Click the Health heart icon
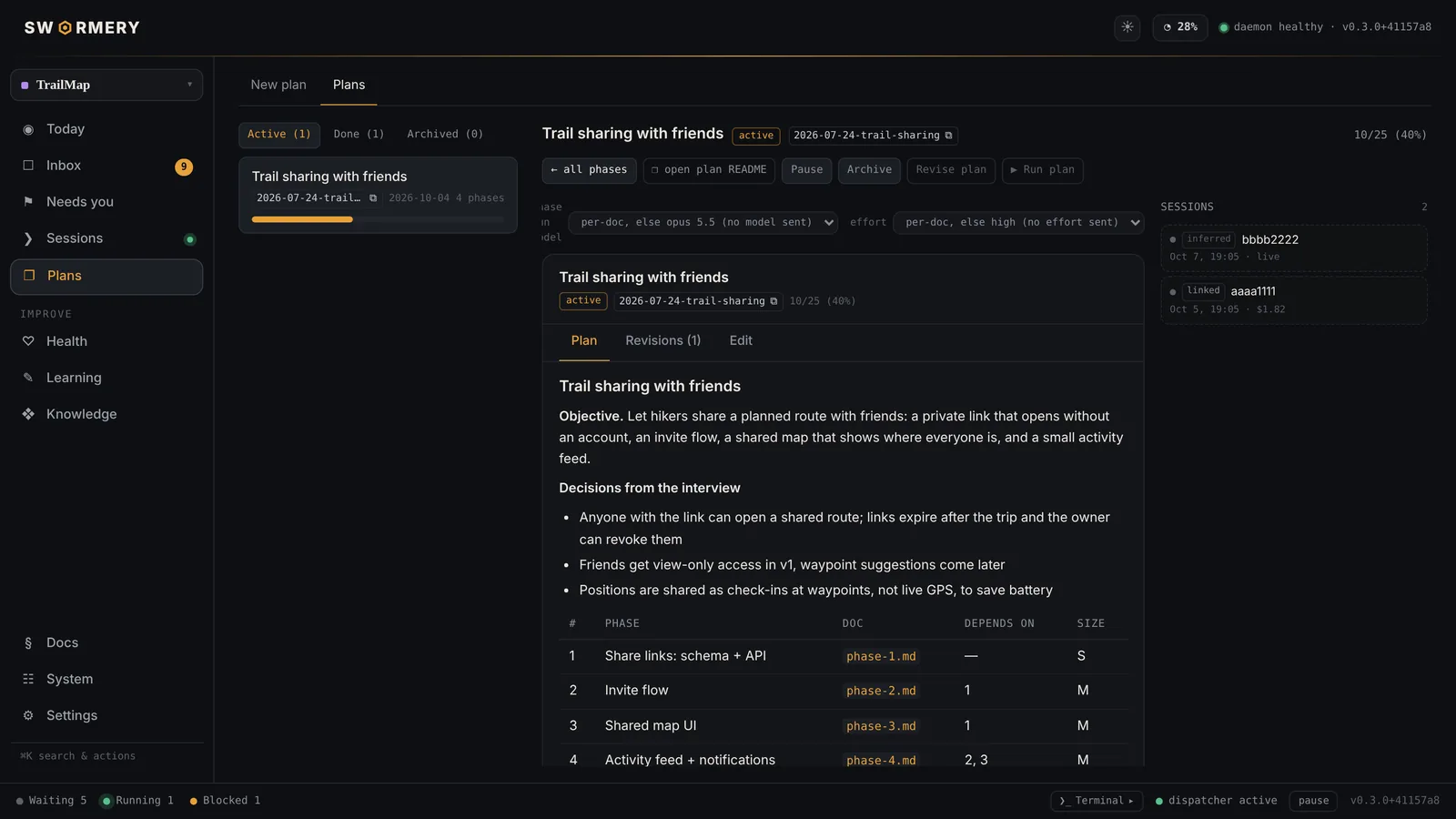This screenshot has width=1456, height=819. [28, 341]
